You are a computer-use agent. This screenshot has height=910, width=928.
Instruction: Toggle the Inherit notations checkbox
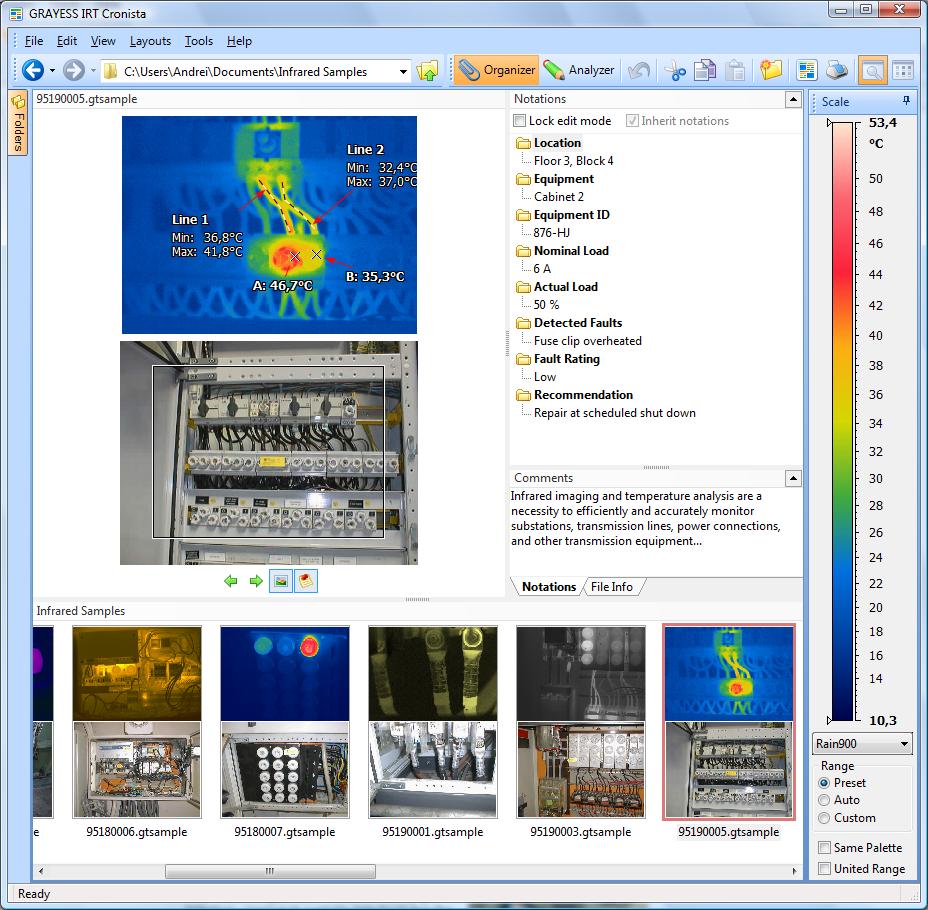point(632,121)
